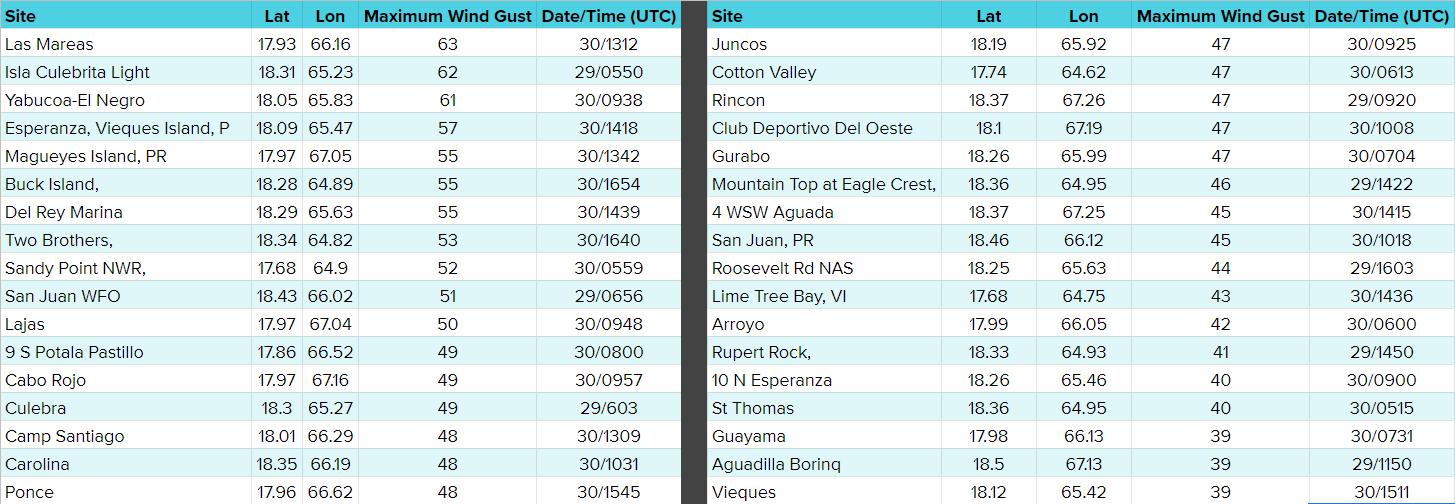
Task: Click the Site header above Las Mareas
Action: click(21, 16)
